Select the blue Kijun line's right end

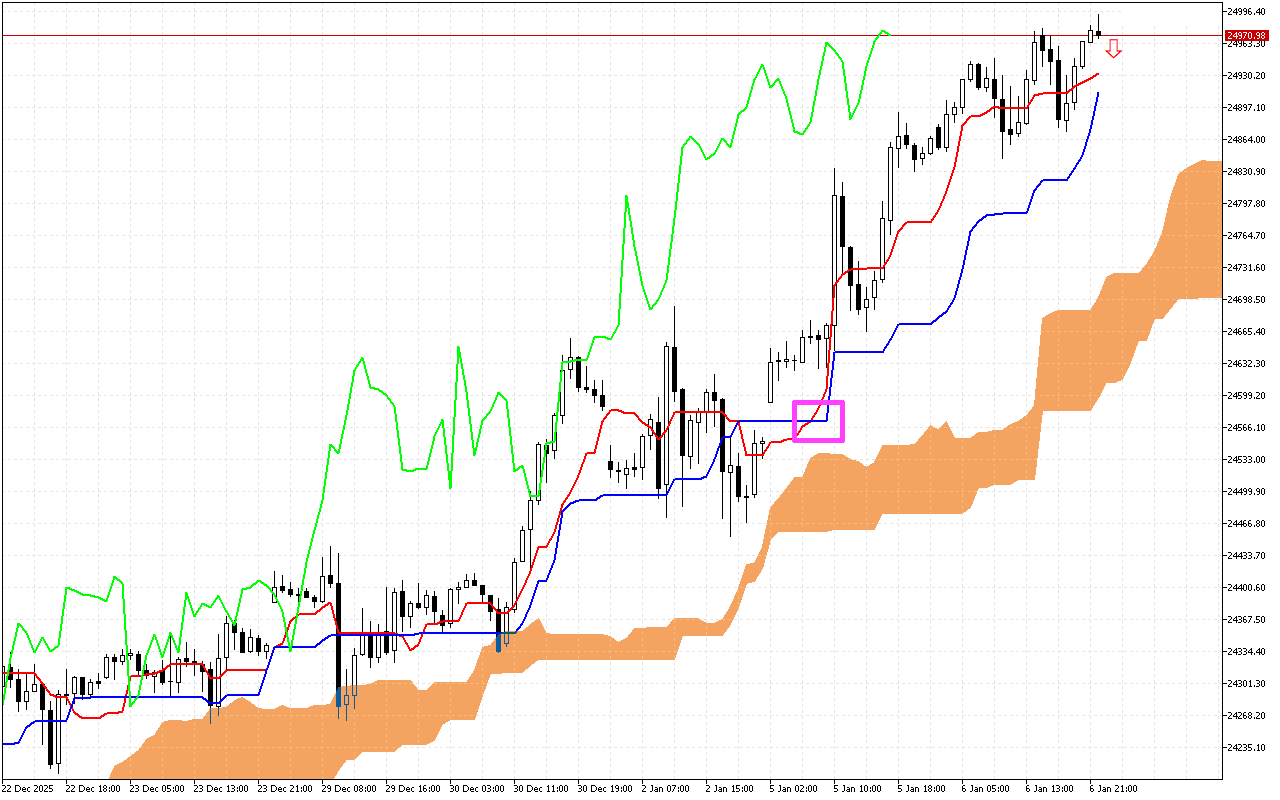(x=1099, y=93)
